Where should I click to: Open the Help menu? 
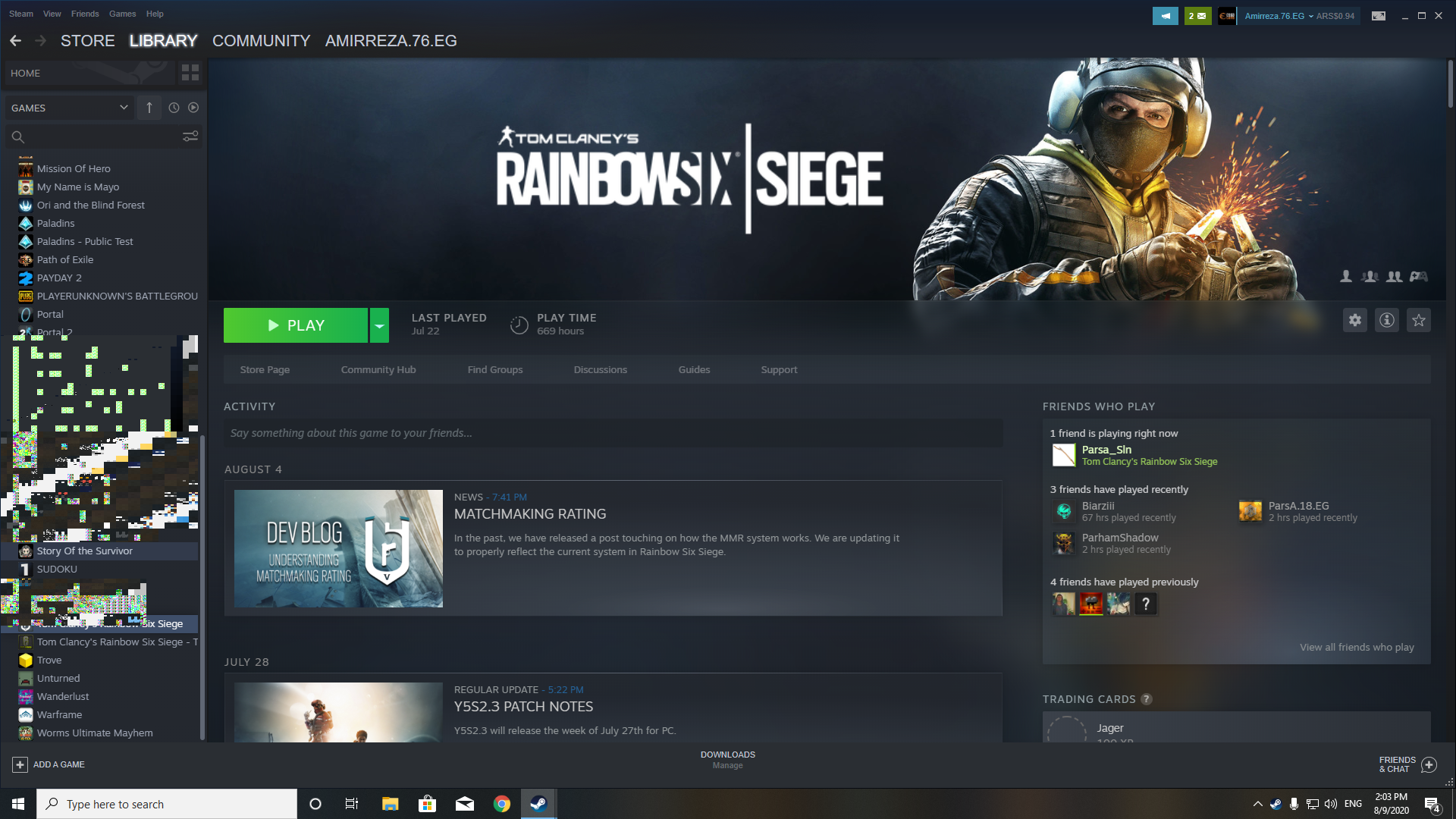click(155, 14)
